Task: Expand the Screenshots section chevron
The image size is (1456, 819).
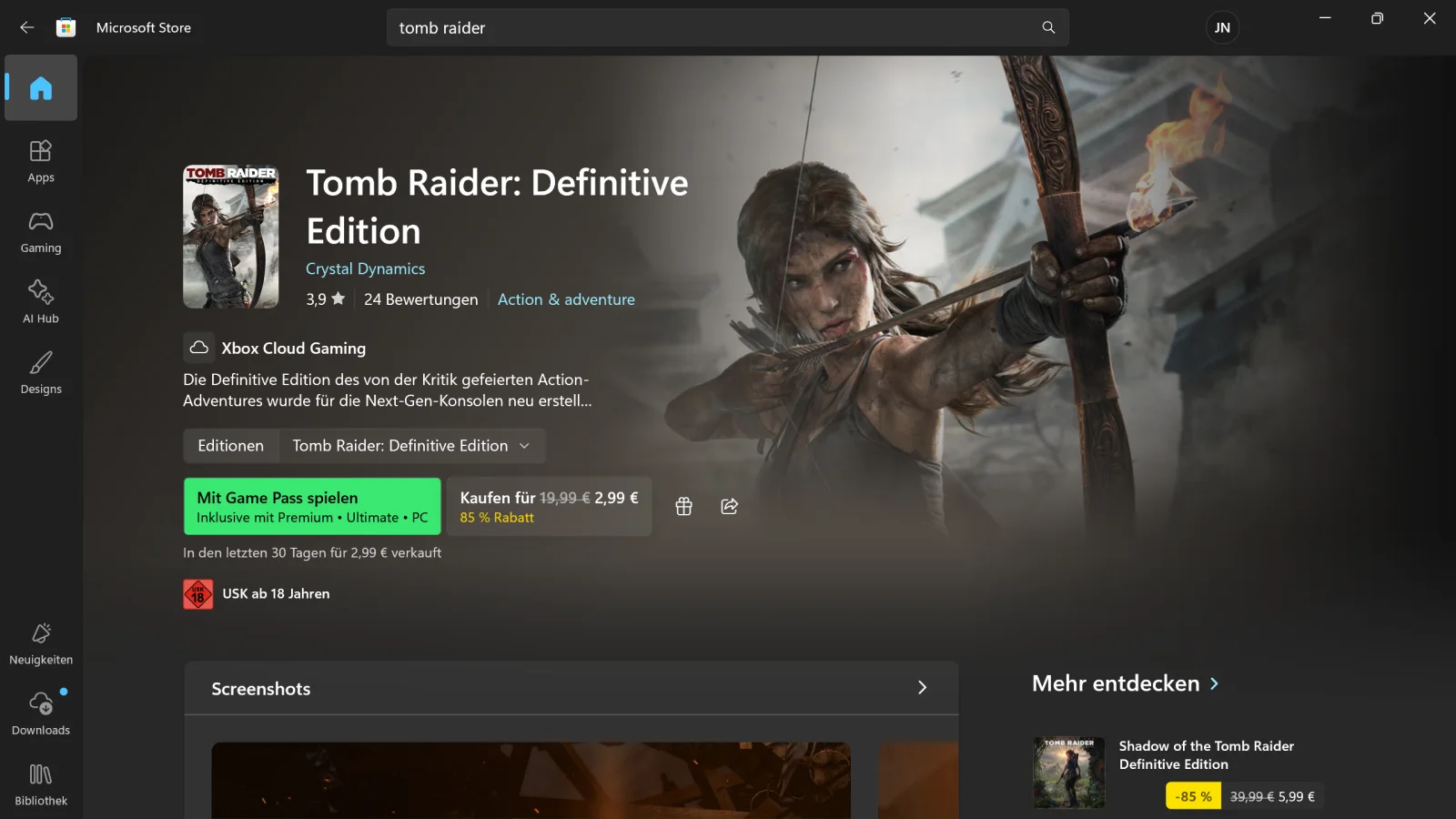Action: pyautogui.click(x=922, y=688)
